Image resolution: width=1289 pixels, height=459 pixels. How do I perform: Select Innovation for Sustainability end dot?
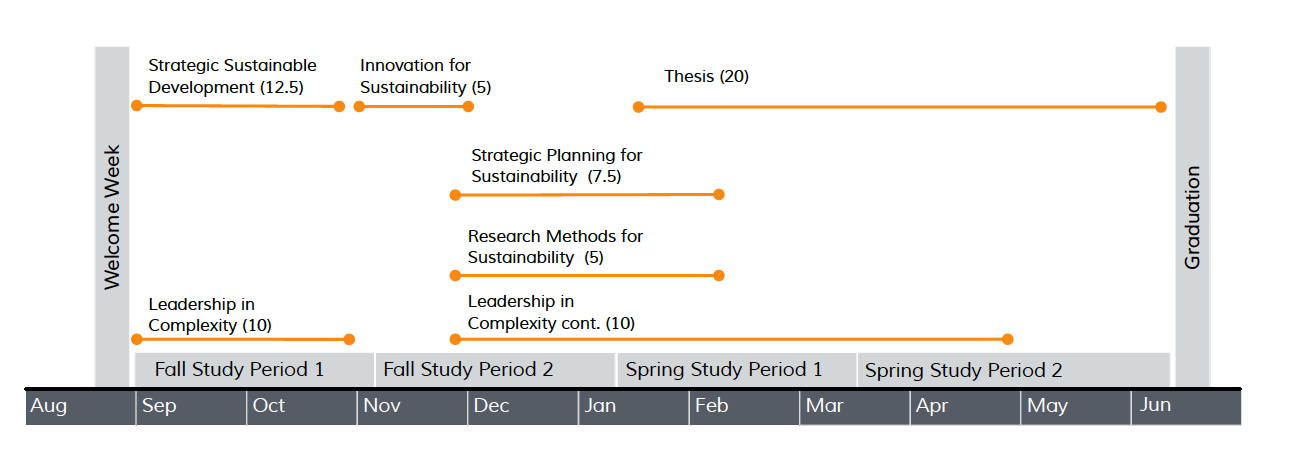click(467, 106)
